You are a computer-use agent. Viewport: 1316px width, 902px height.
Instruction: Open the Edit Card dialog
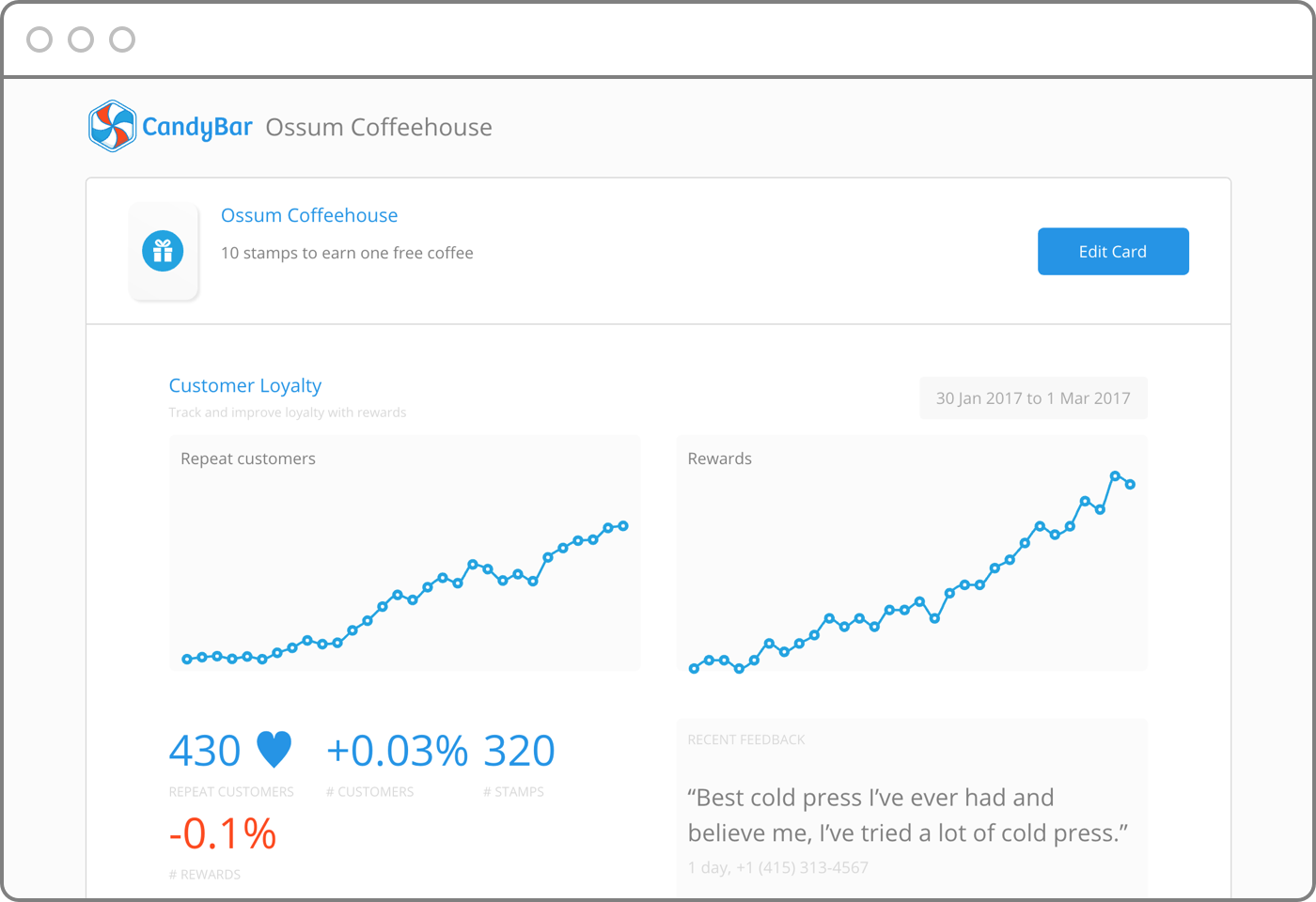click(x=1113, y=251)
